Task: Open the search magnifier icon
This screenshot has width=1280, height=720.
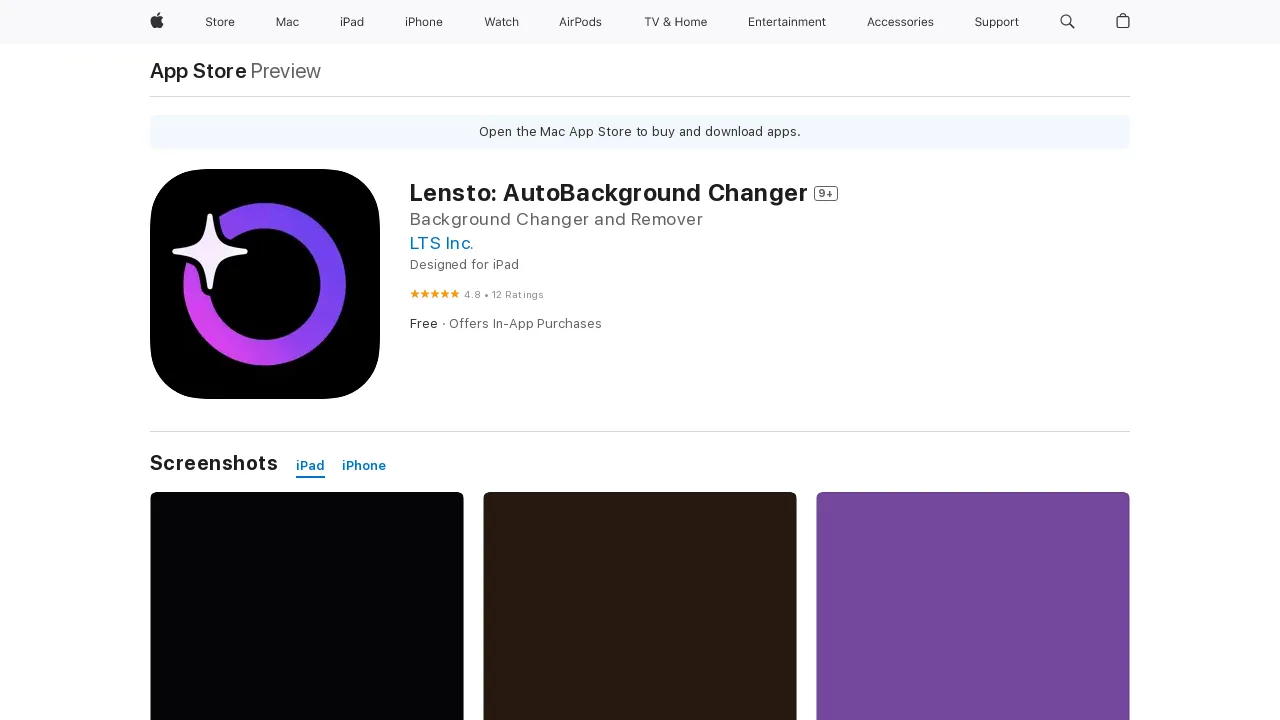Action: 1067,21
